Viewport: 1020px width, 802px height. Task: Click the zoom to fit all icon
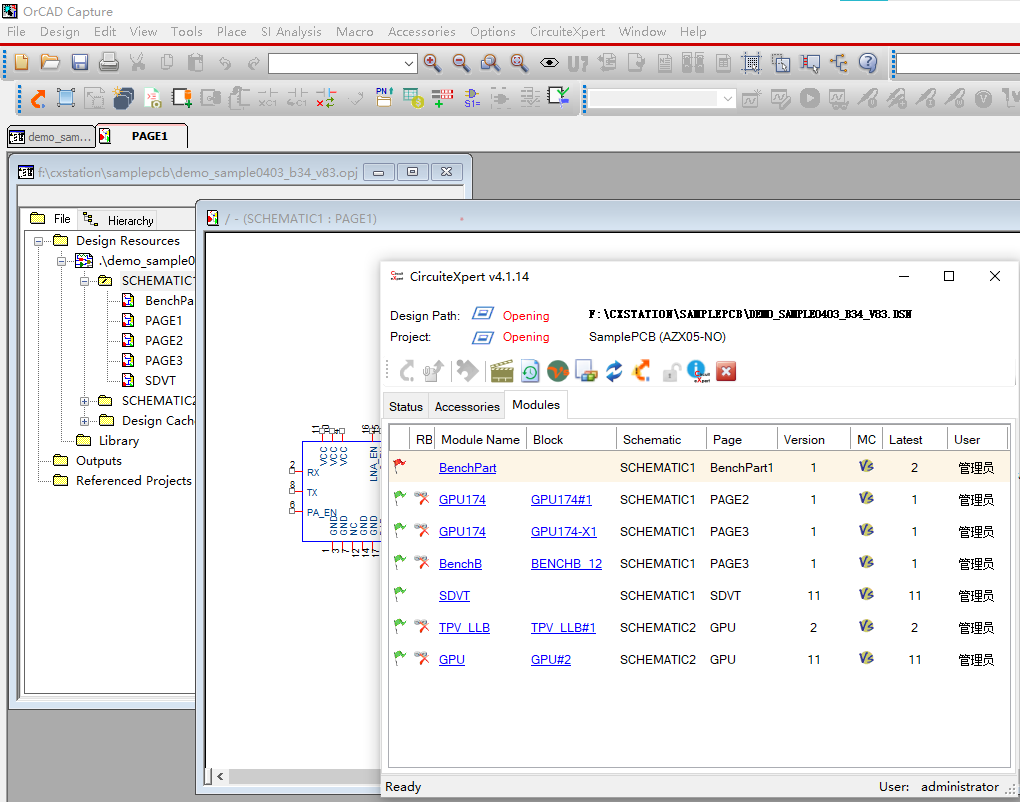click(519, 62)
